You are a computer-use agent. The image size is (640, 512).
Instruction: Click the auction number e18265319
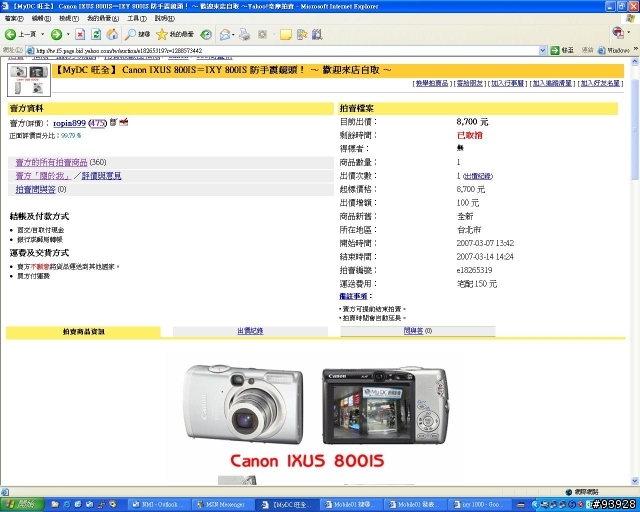click(474, 270)
